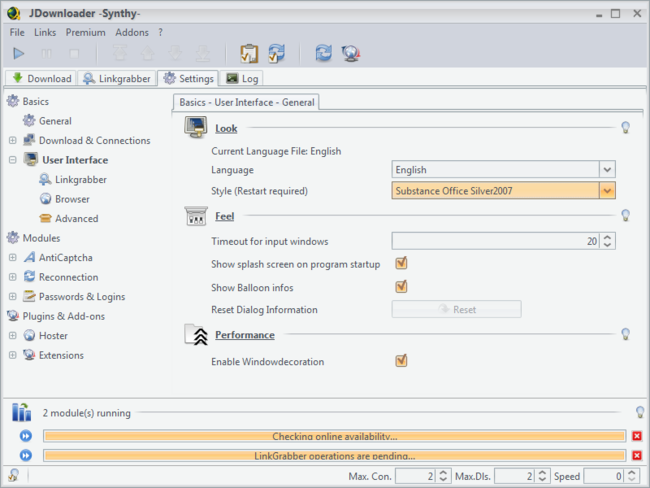Click the Checking online availability progress bar

(335, 436)
